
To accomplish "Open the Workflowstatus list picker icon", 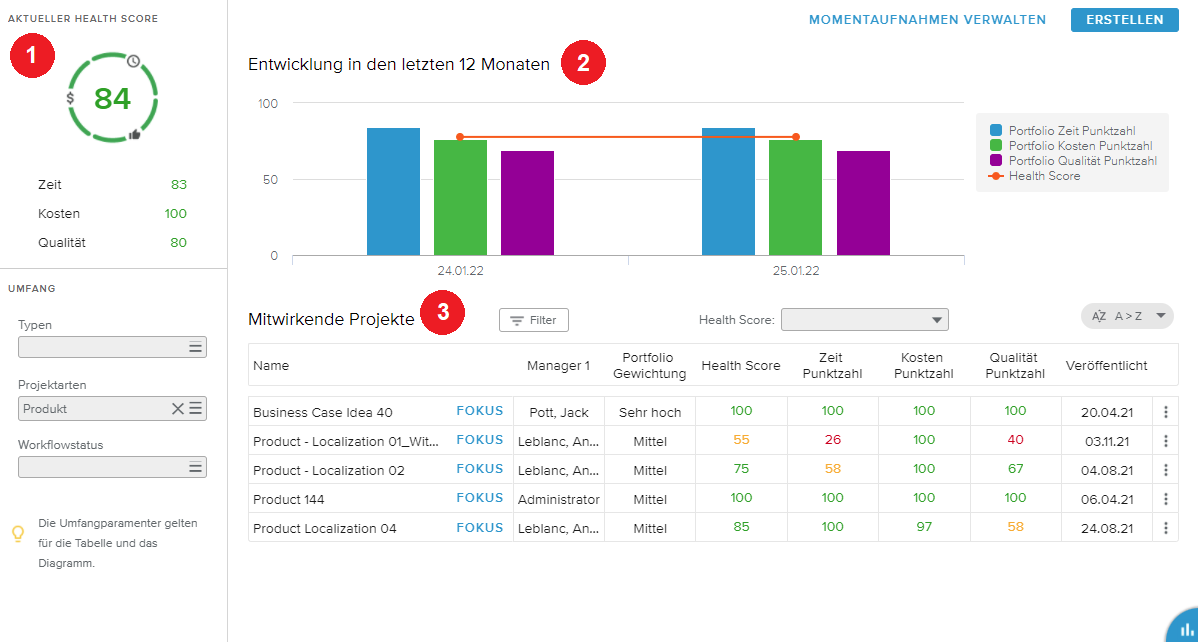I will 196,468.
